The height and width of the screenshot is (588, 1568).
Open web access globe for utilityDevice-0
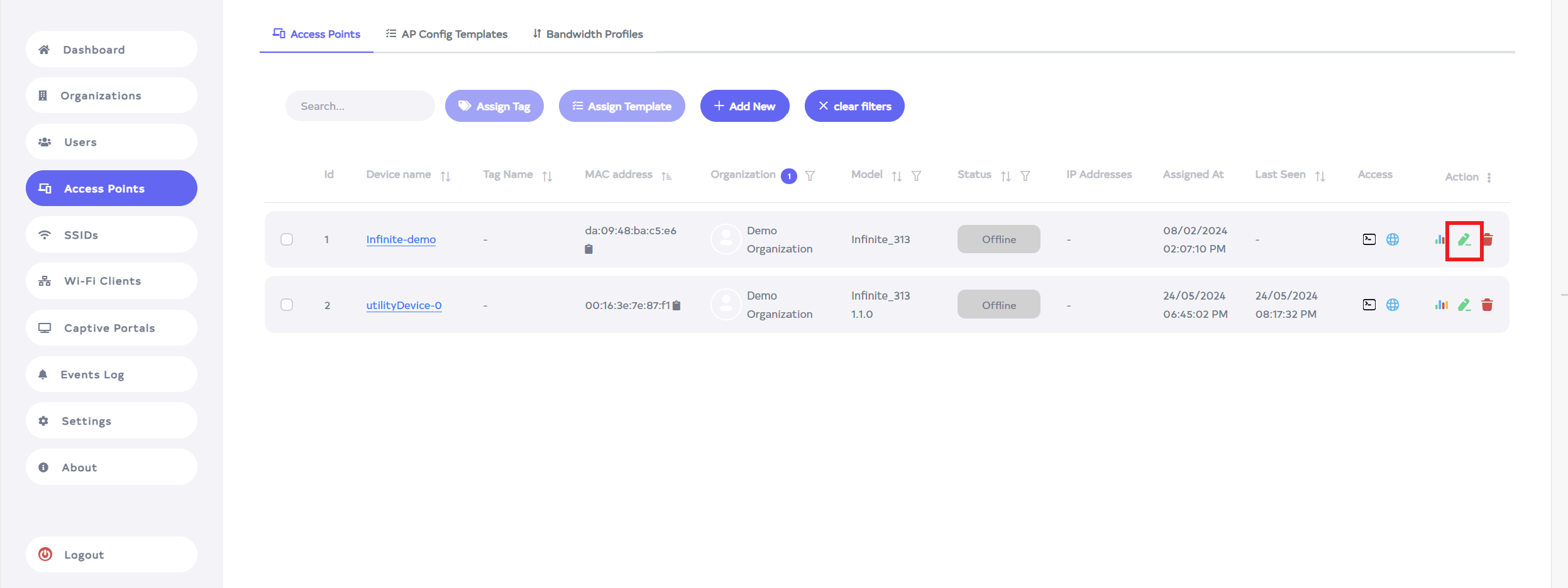[x=1393, y=305]
